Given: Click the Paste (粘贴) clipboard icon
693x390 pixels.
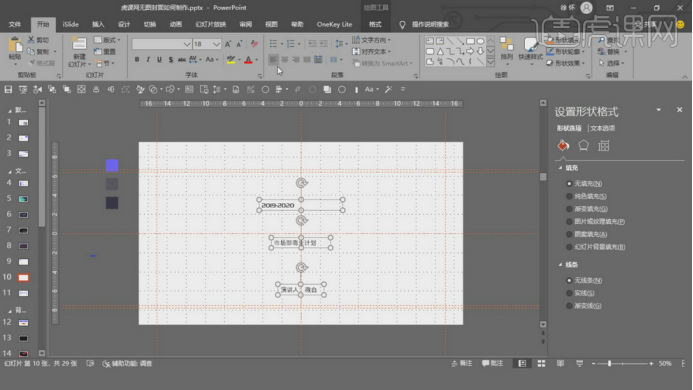Looking at the screenshot, I should tap(15, 45).
